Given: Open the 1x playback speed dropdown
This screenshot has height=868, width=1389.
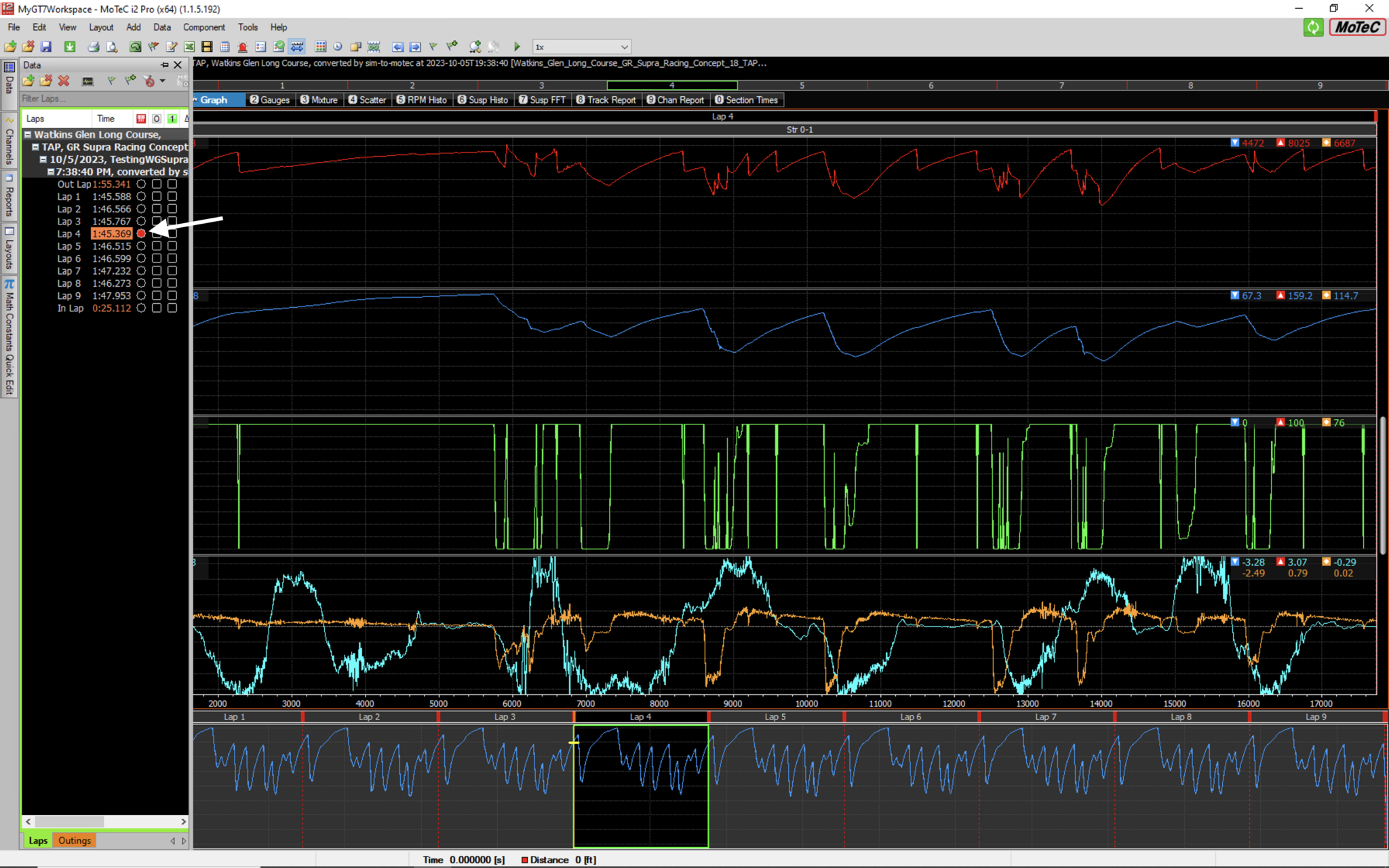Looking at the screenshot, I should click(623, 47).
